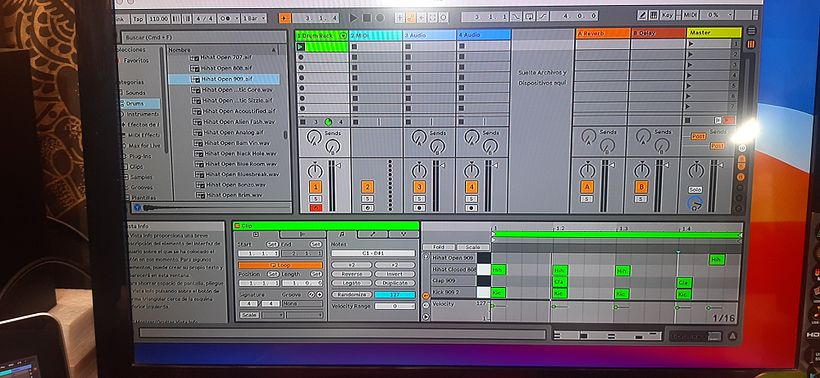Launch the clip in Drum Rack track
The width and height of the screenshot is (820, 378).
point(301,47)
